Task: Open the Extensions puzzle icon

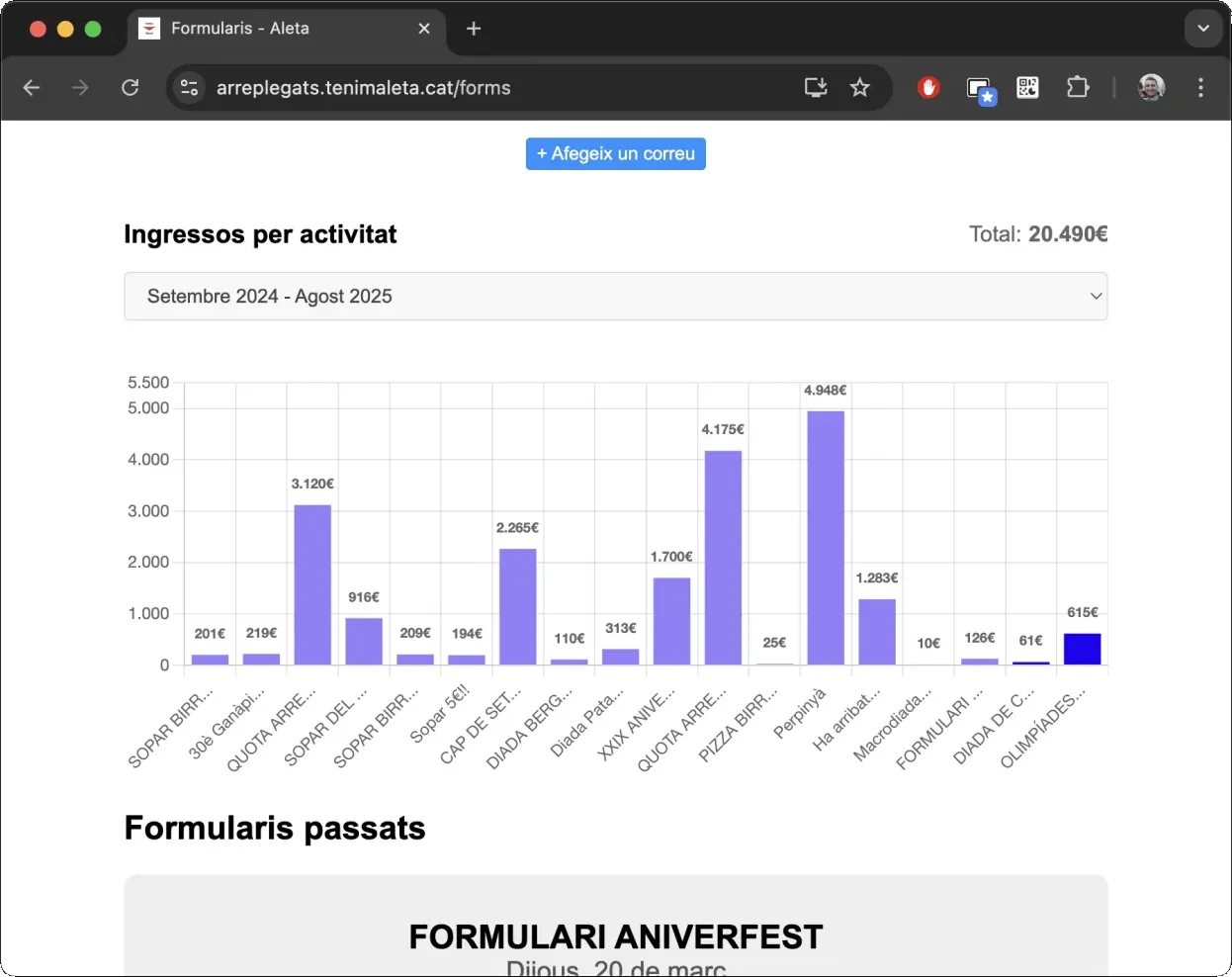Action: click(x=1078, y=88)
